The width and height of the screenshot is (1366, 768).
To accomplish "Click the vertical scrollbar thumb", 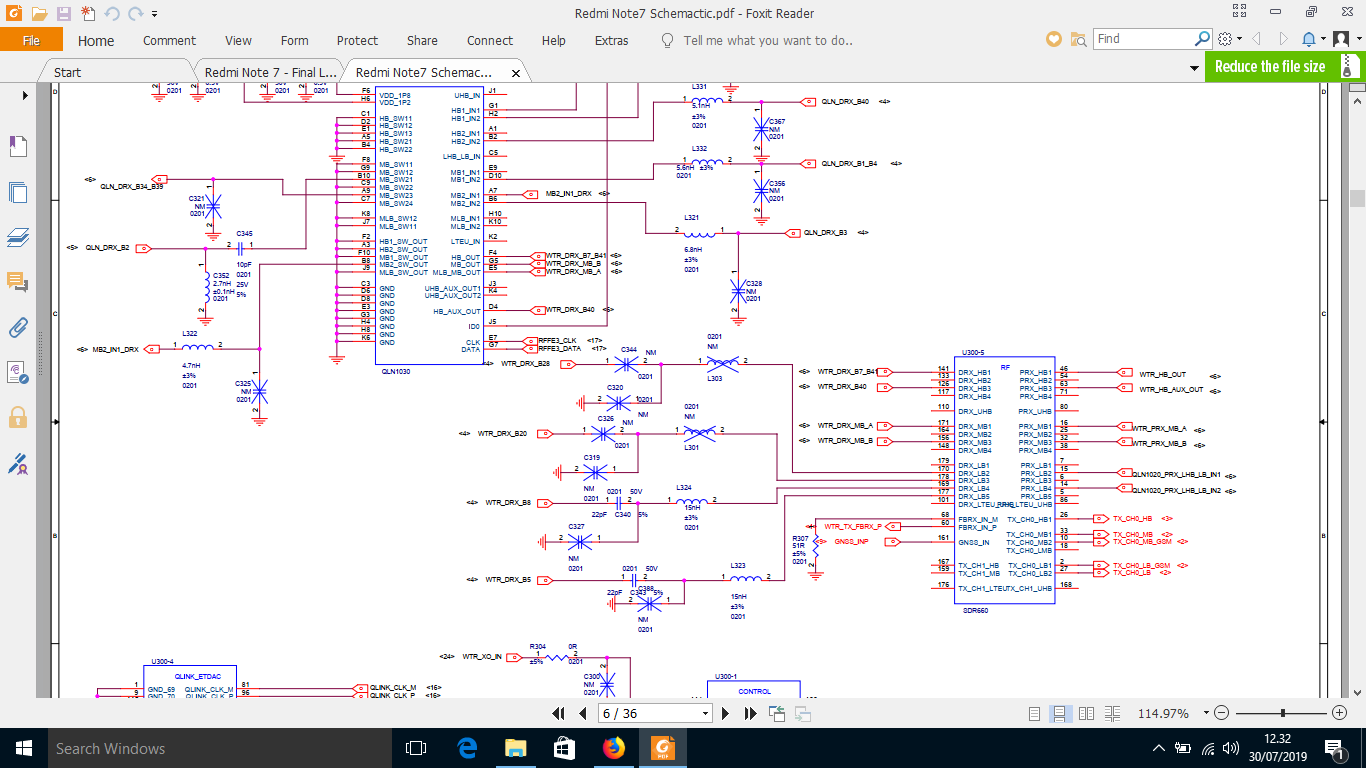I will point(1356,198).
